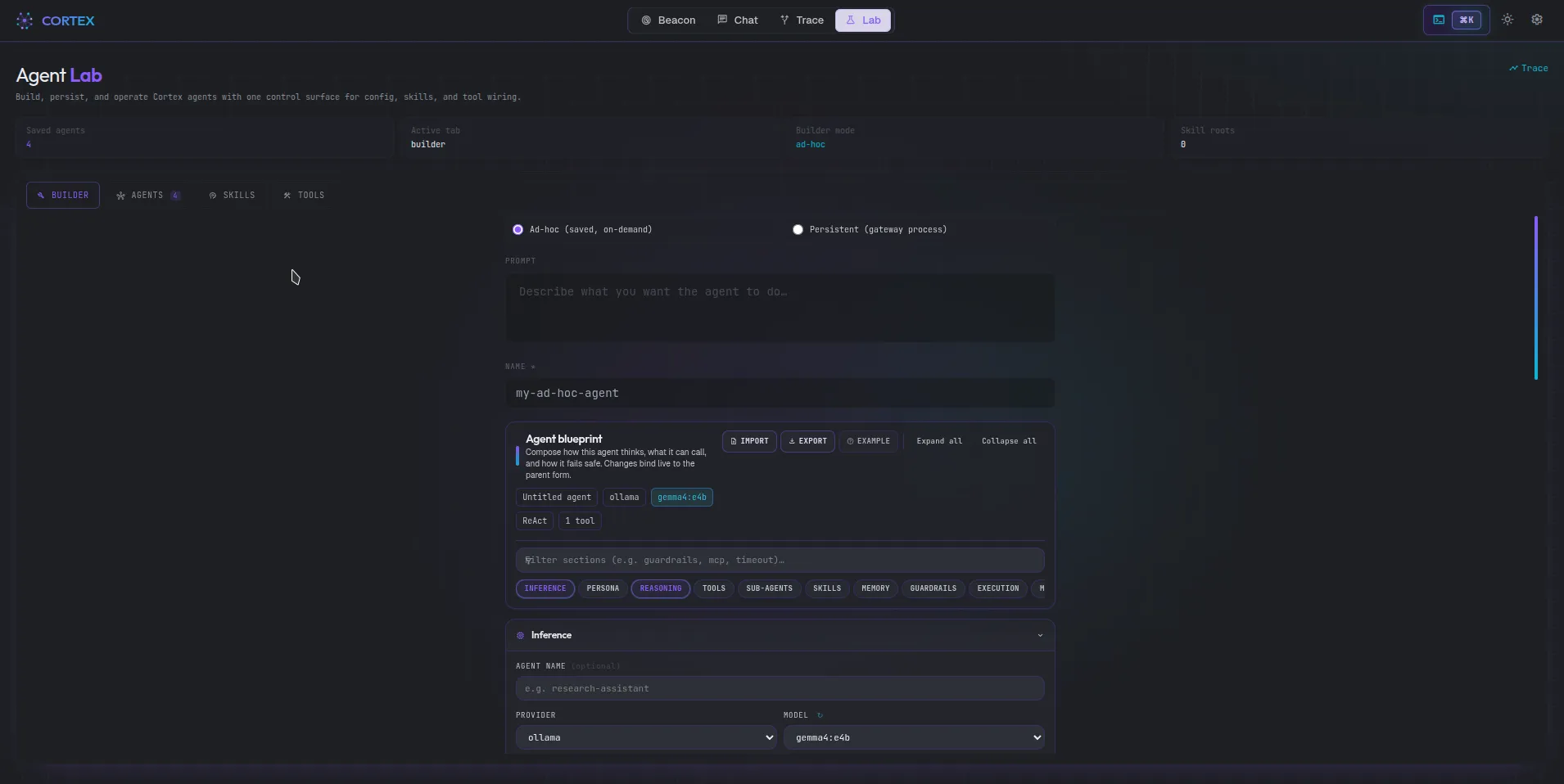Image resolution: width=1564 pixels, height=784 pixels.
Task: Toggle the PERSONA section chip
Action: [x=603, y=588]
